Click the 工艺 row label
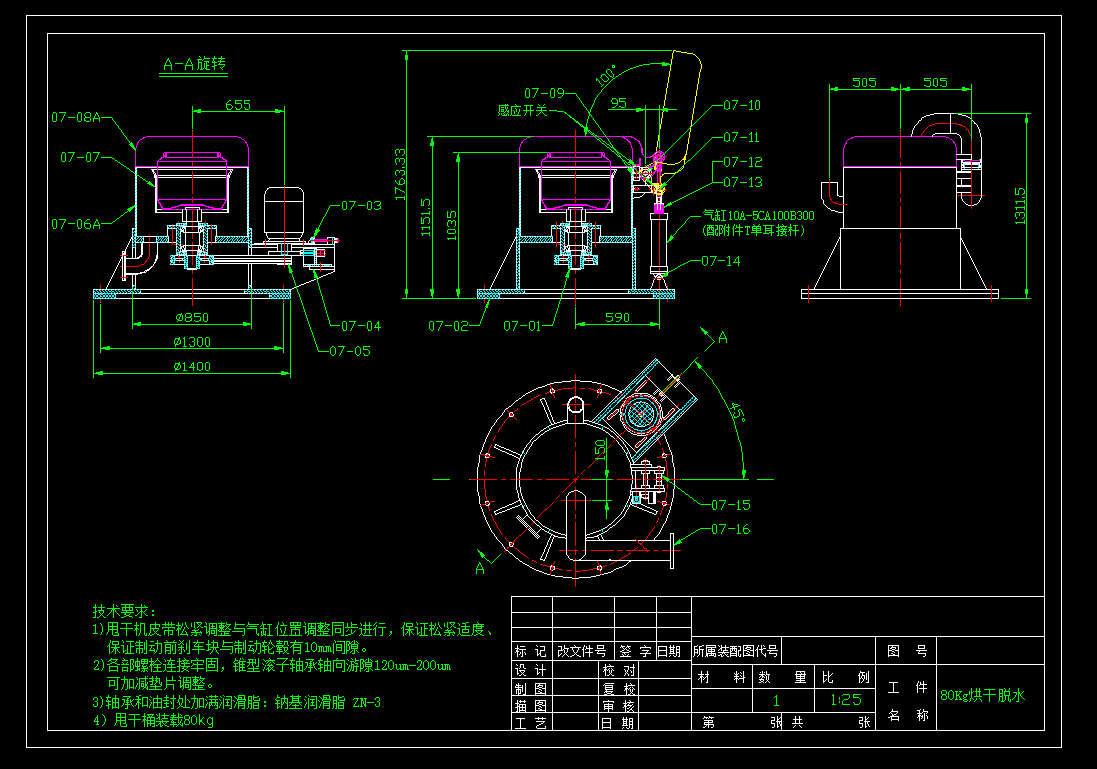Viewport: 1097px width, 769px height. point(531,723)
